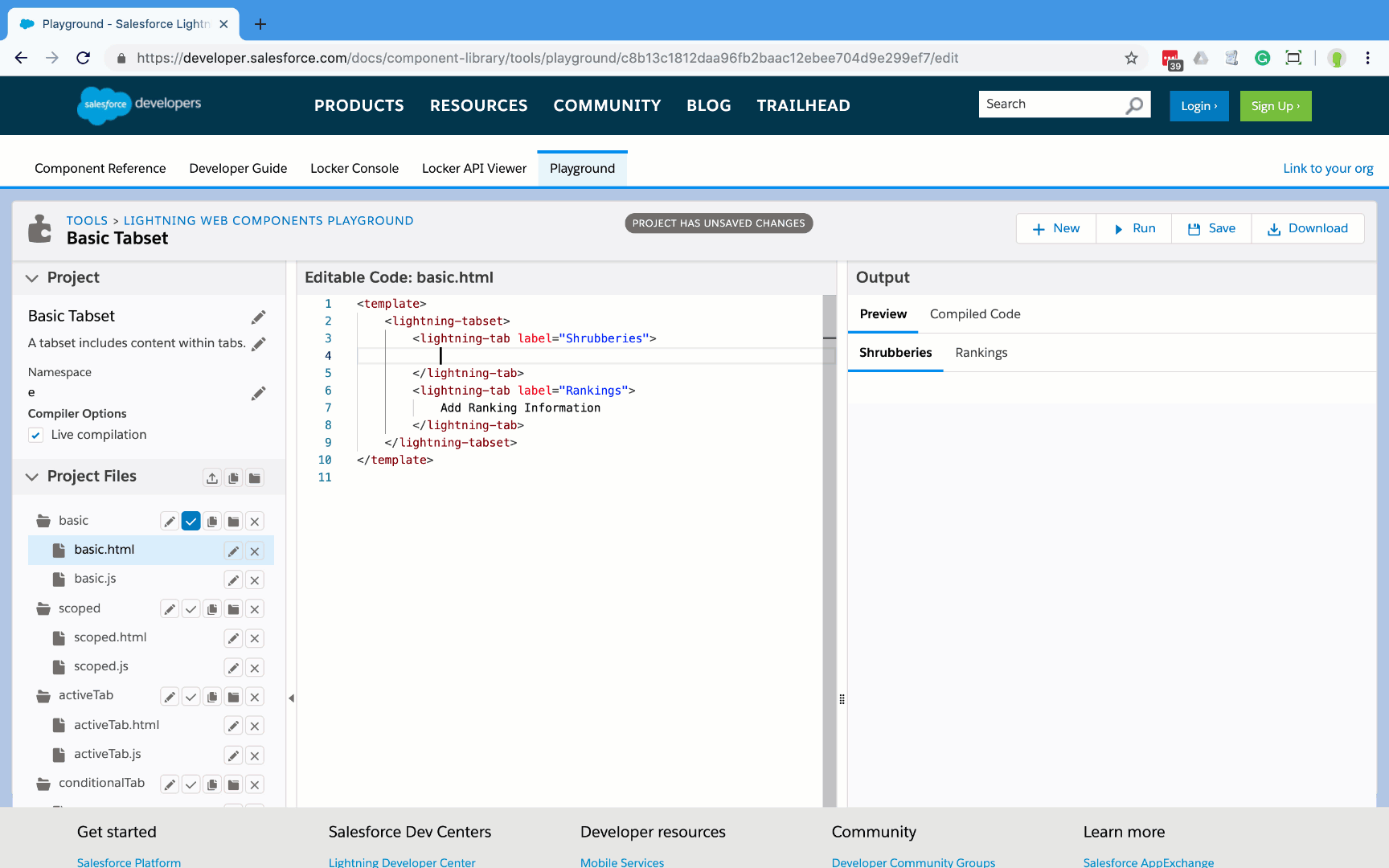Collapse the scoped folder tree item
The width and height of the screenshot is (1389, 868).
(43, 609)
